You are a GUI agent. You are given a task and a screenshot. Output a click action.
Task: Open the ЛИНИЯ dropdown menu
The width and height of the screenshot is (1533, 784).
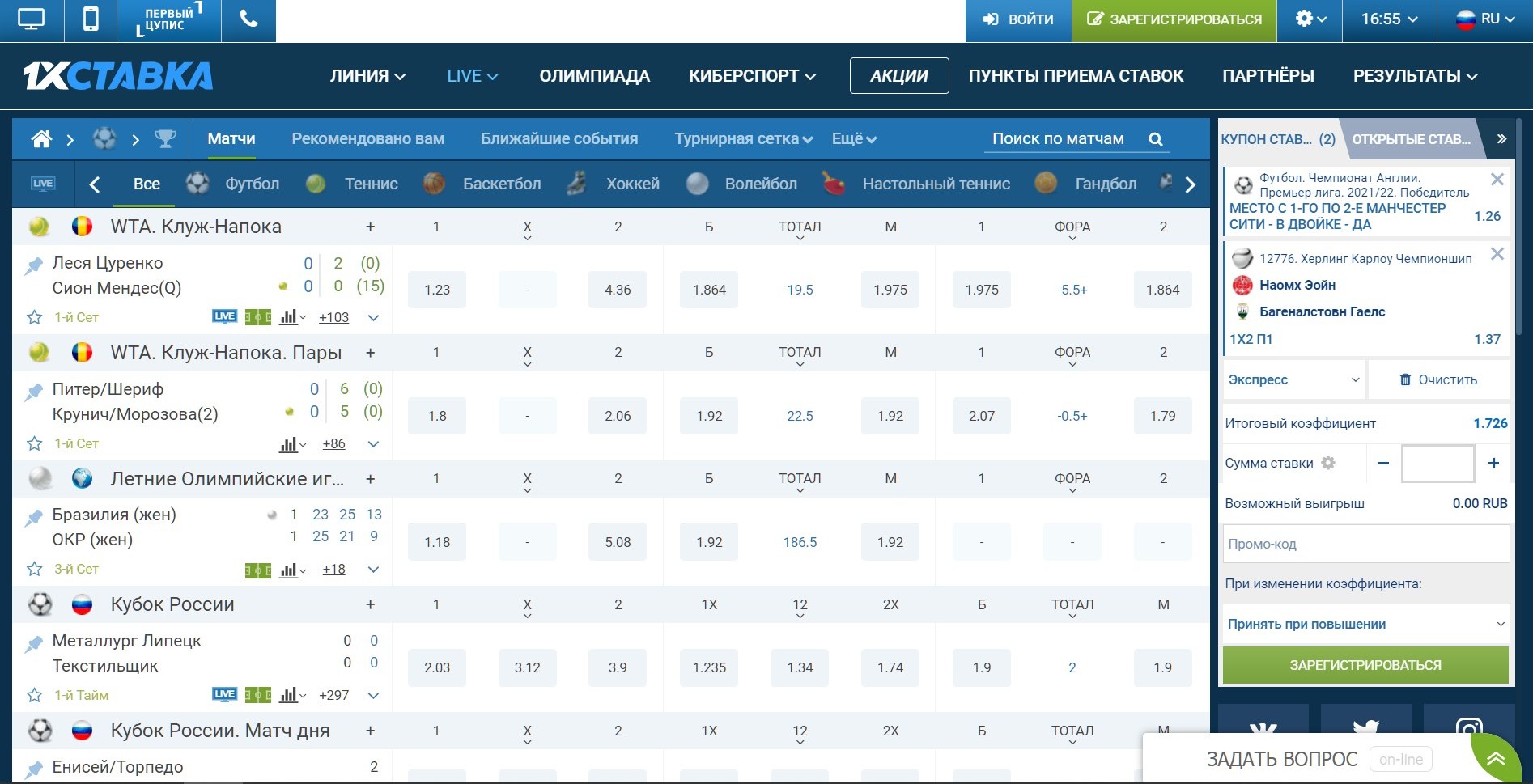(367, 76)
